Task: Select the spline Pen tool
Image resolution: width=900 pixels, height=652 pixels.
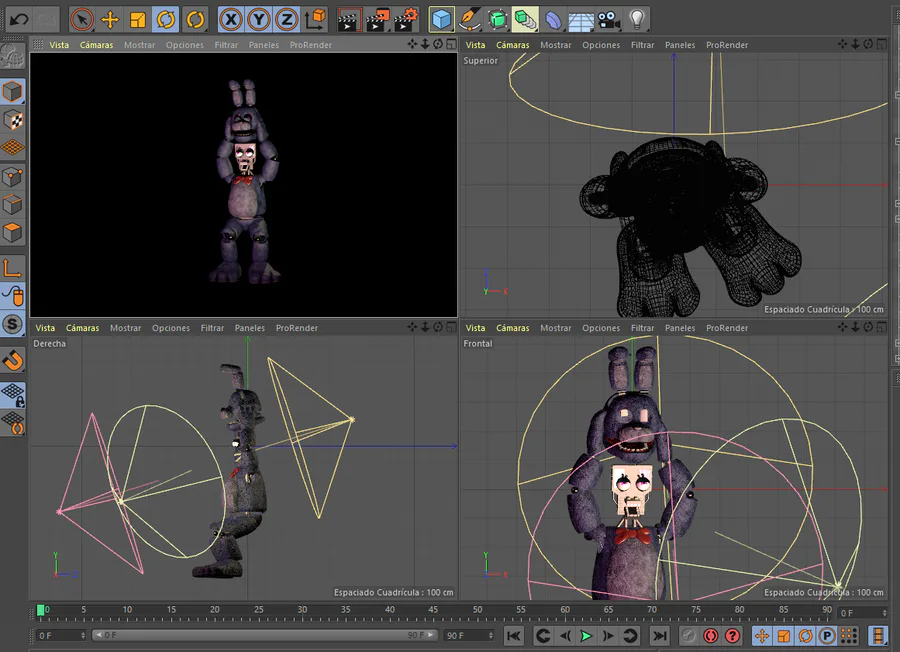Action: point(470,20)
